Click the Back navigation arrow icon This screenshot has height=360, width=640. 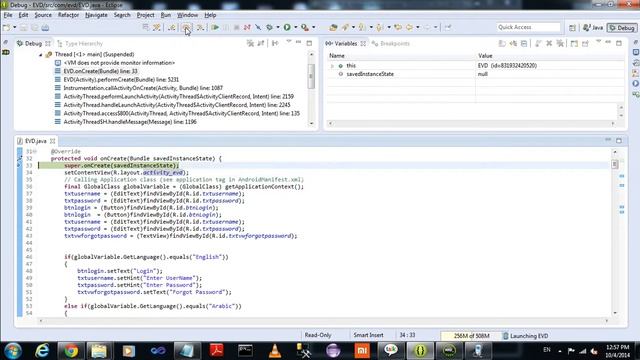click(409, 27)
